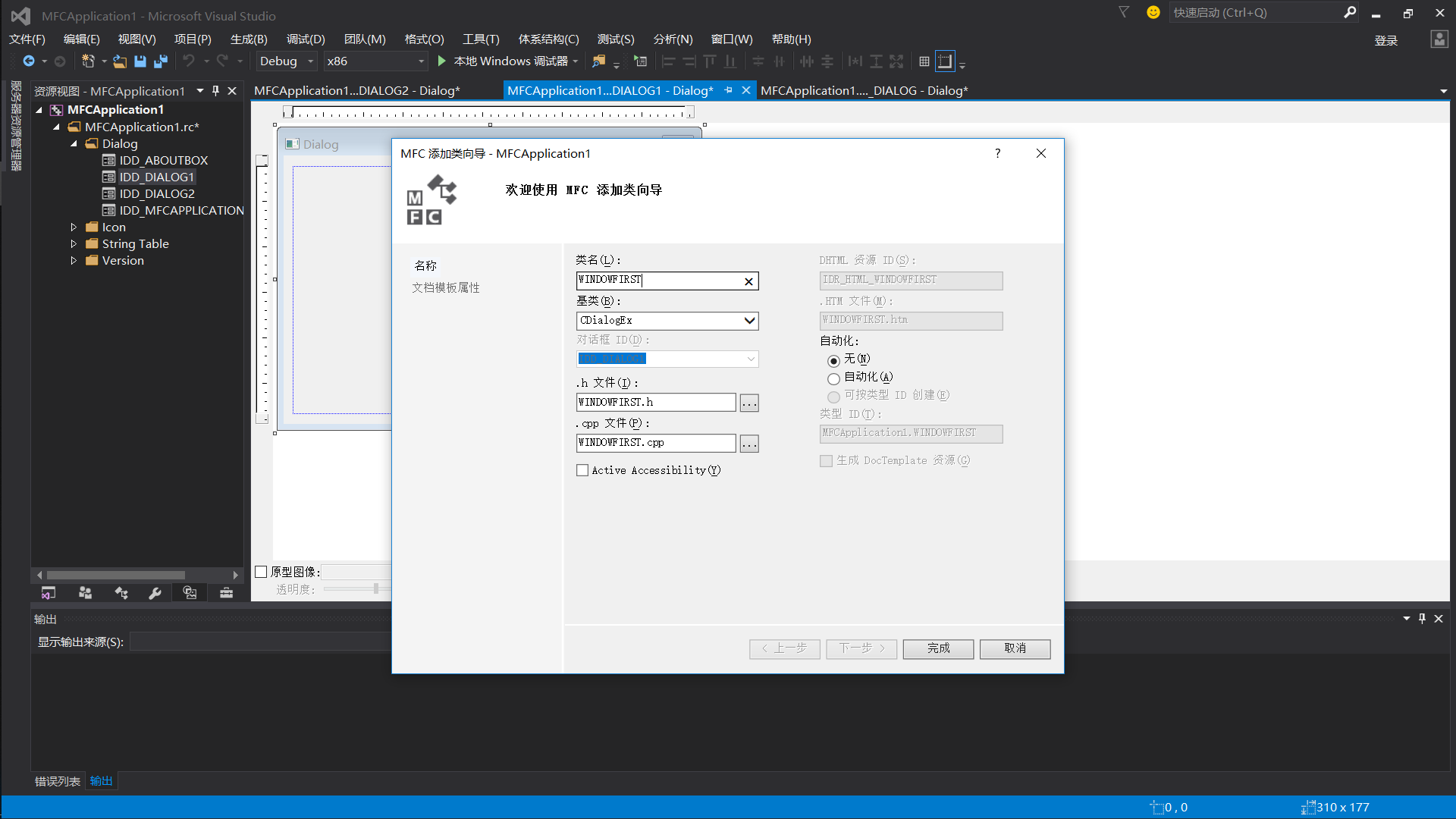Click the .cpp file name input field
This screenshot has height=819, width=1456.
655,443
